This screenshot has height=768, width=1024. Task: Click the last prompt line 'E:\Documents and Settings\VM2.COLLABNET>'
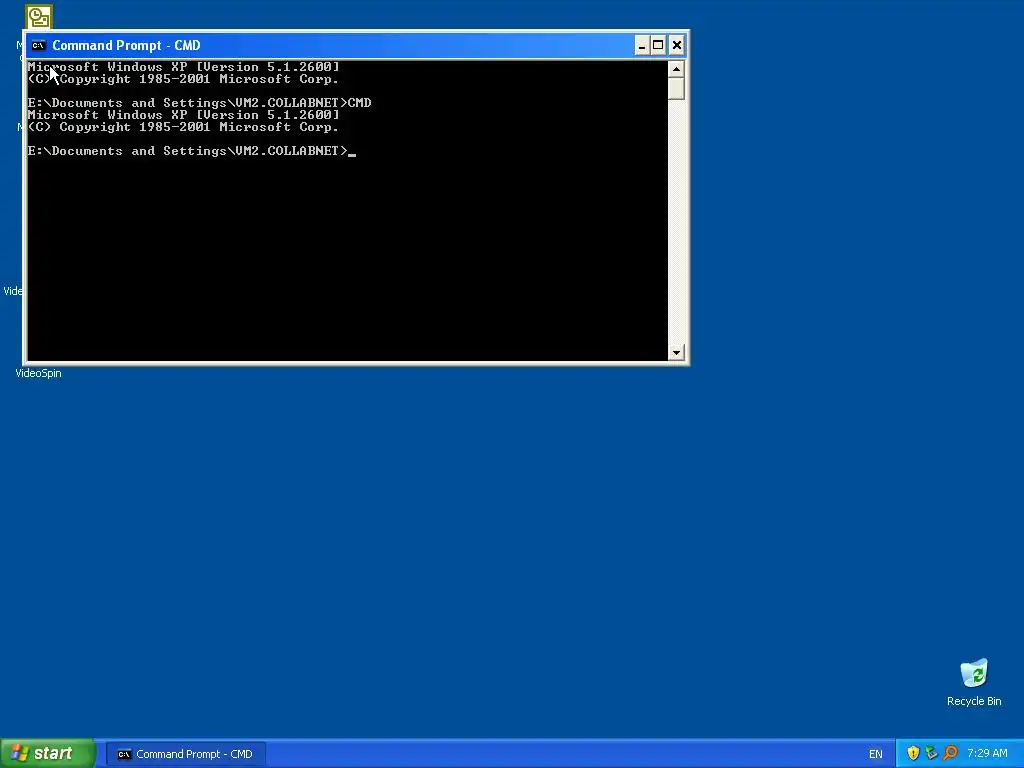coord(188,151)
